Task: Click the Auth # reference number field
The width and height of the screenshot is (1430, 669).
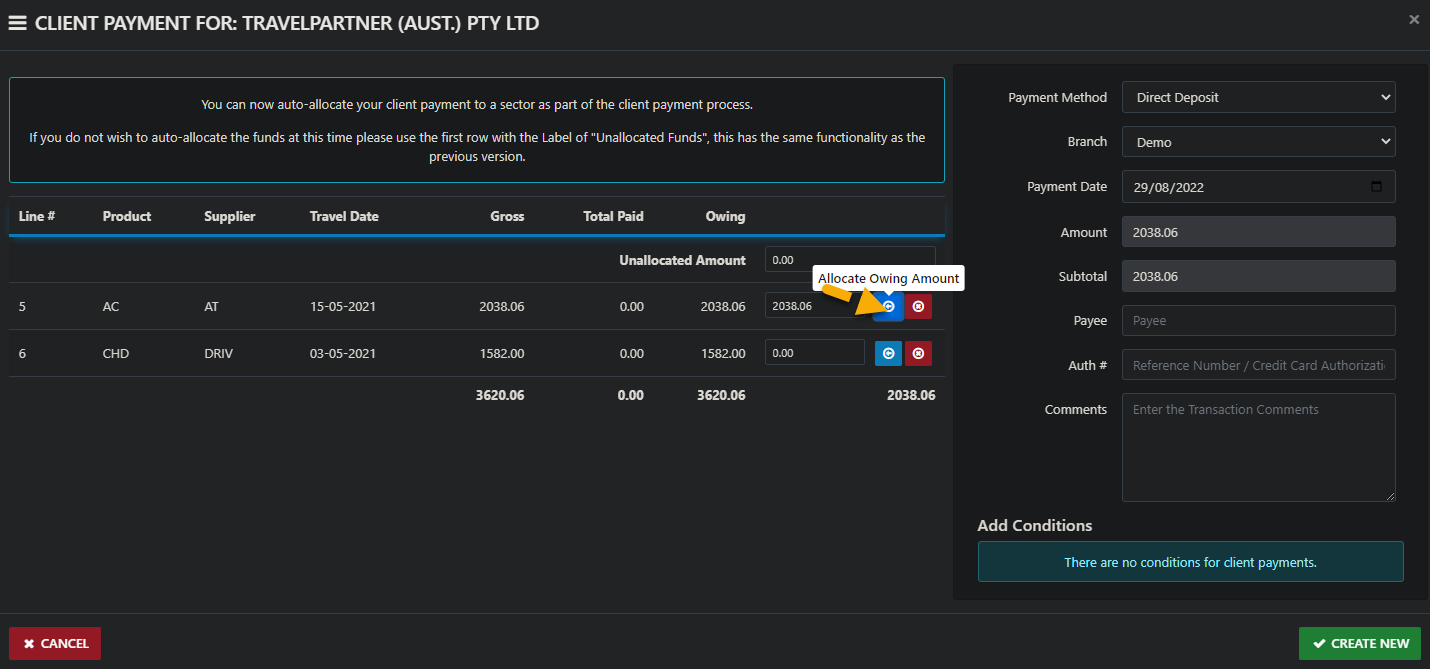Action: 1258,365
